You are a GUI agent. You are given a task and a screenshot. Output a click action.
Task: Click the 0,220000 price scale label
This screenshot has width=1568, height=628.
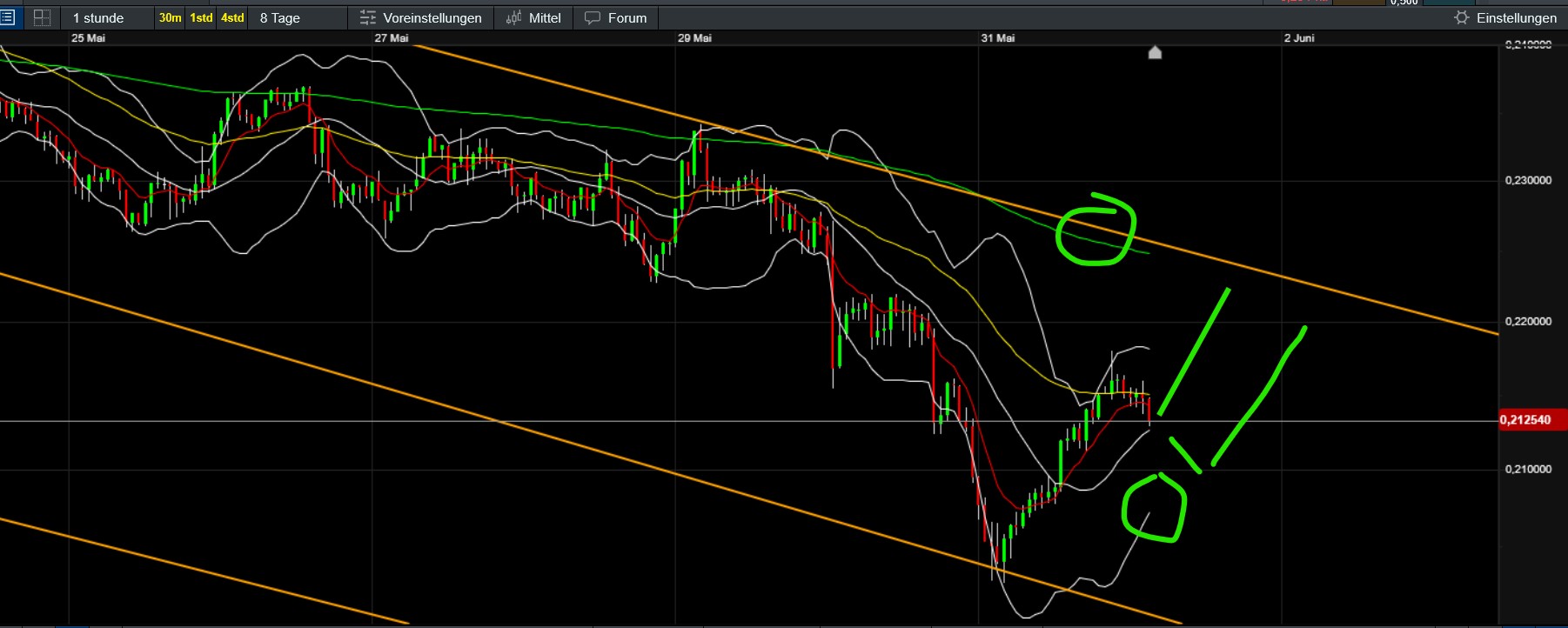1528,321
